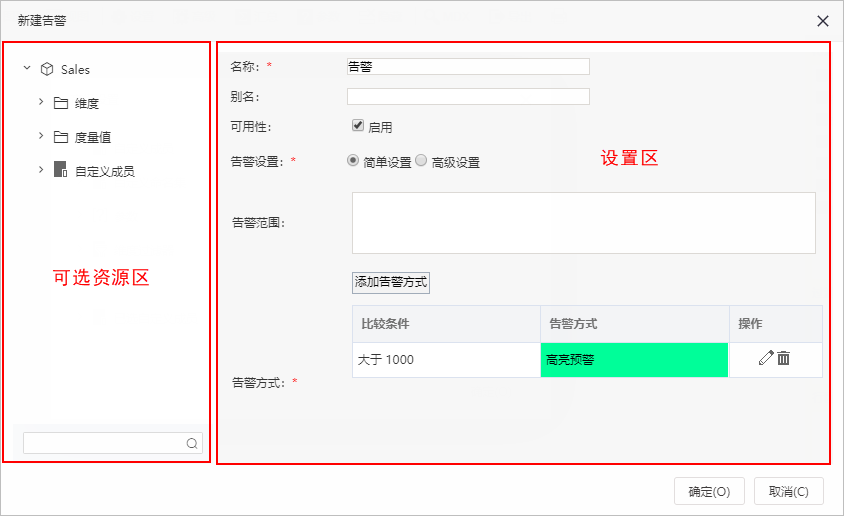Collapse the Sales tree node

27,68
